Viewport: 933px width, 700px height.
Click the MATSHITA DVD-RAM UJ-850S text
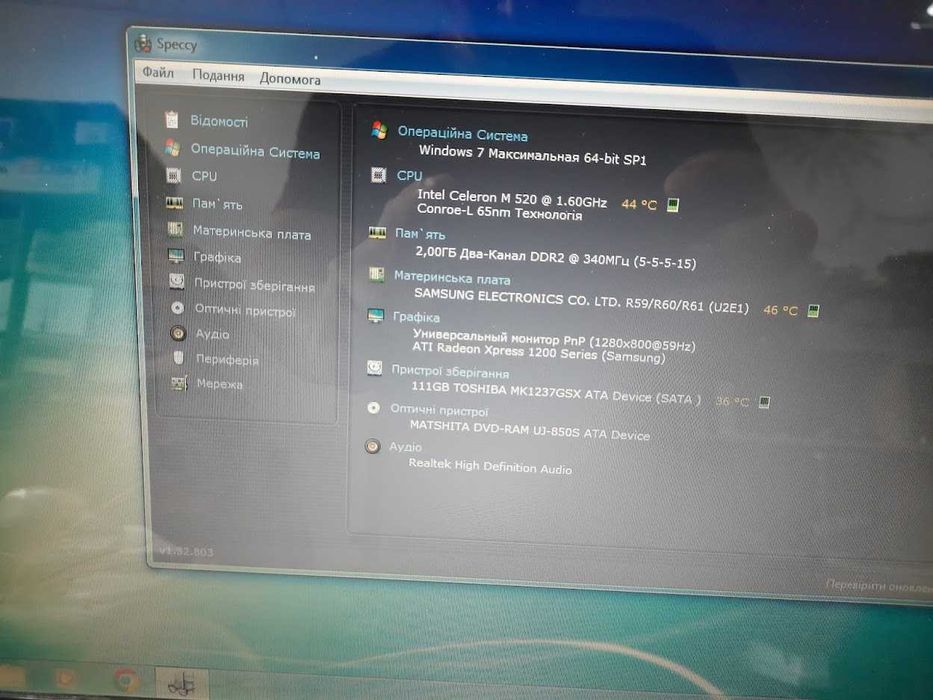(x=530, y=430)
